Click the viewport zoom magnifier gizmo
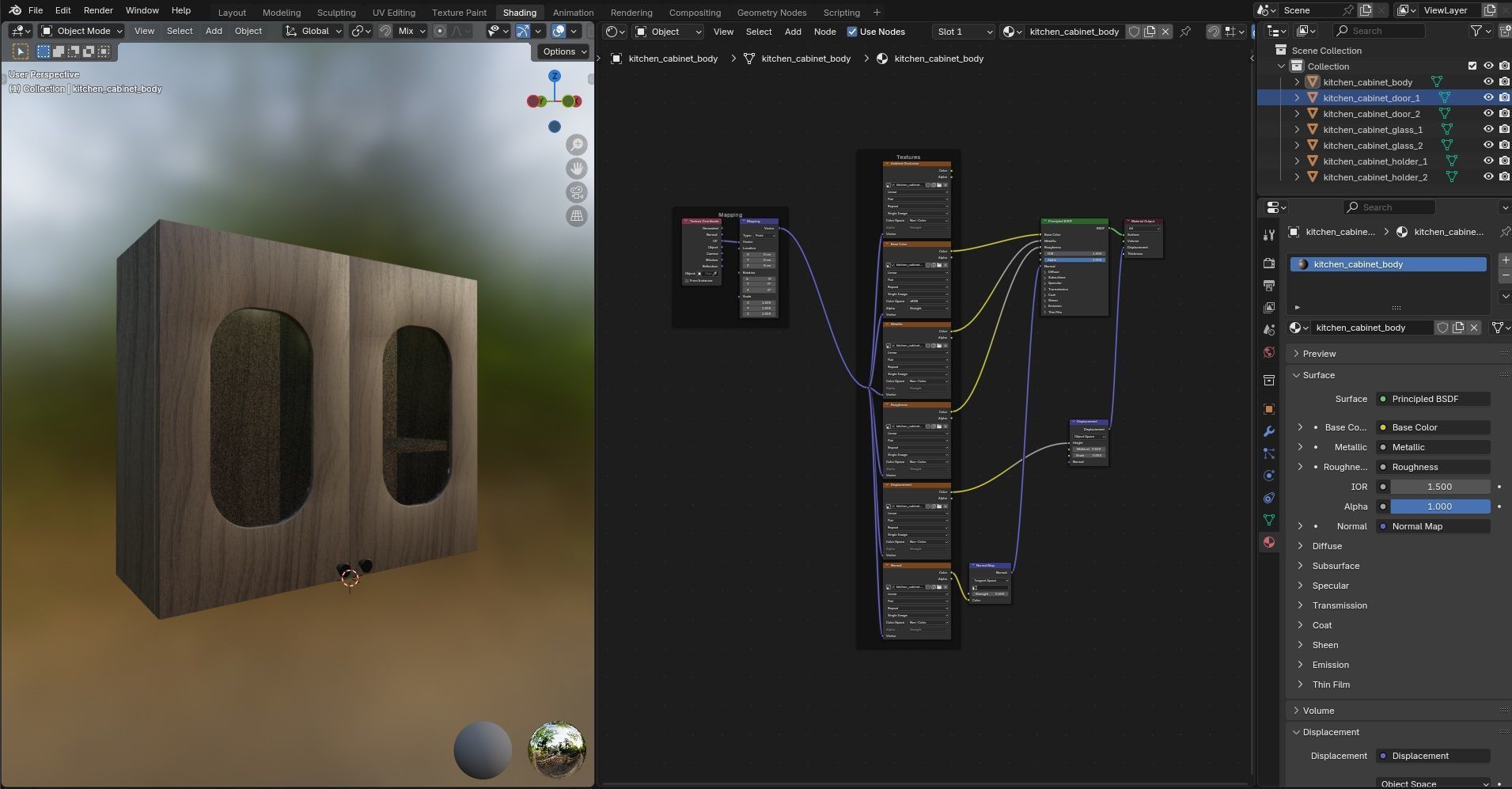 [x=577, y=145]
